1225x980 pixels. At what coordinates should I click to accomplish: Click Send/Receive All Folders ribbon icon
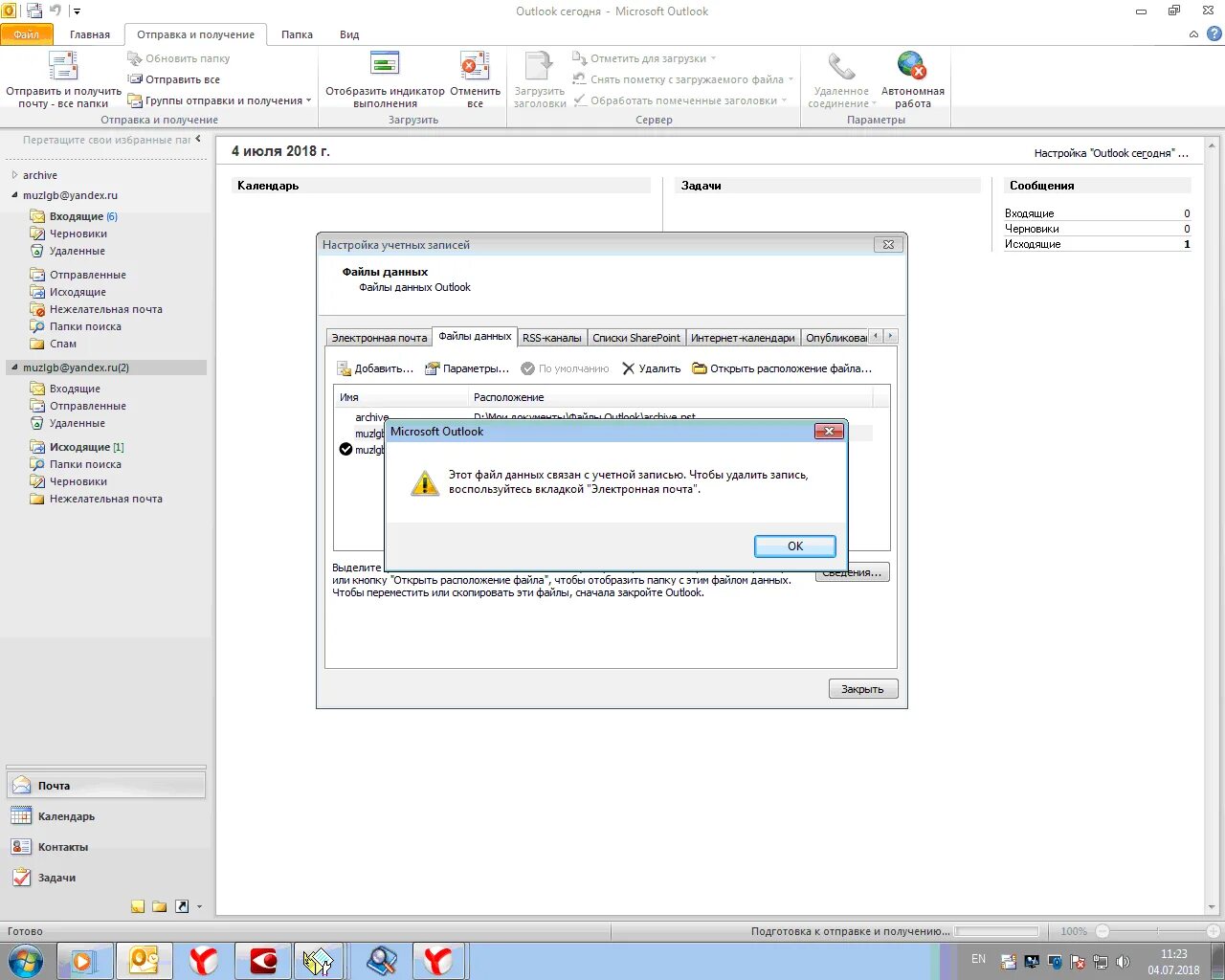63,80
